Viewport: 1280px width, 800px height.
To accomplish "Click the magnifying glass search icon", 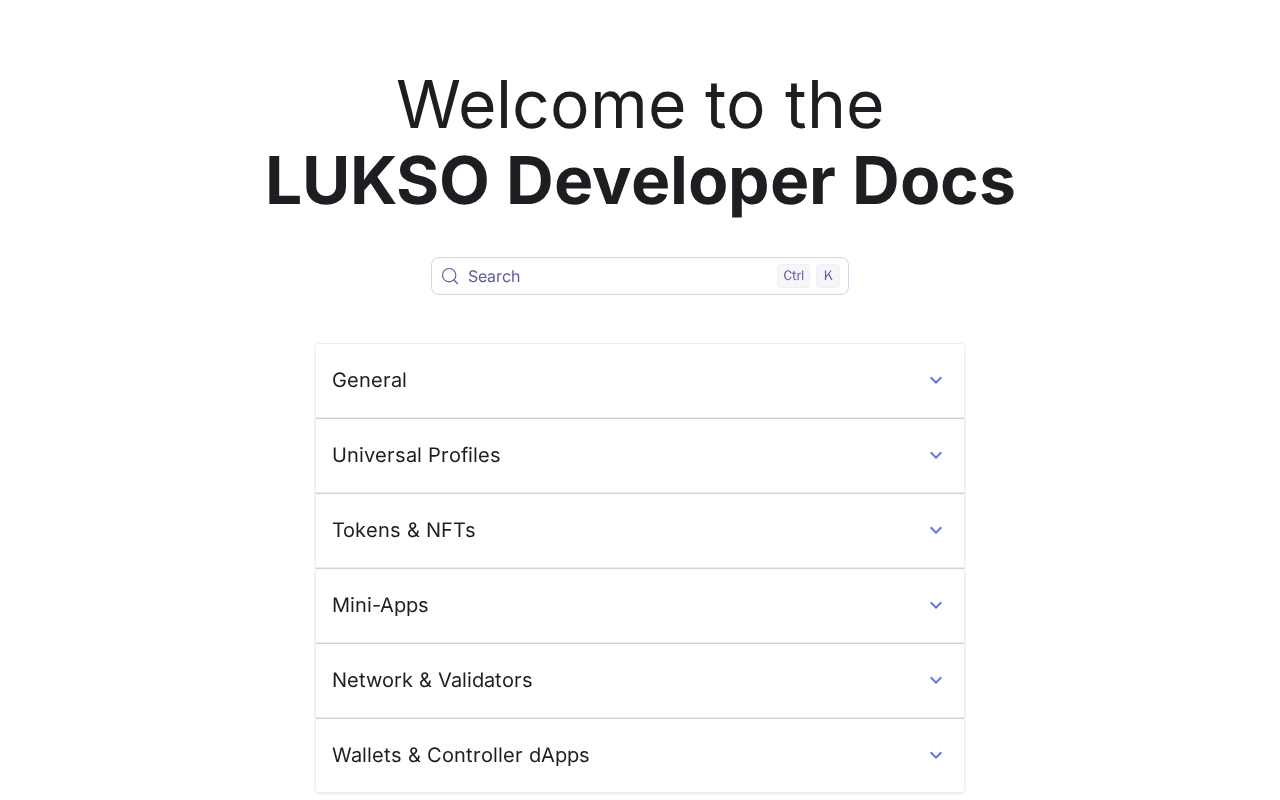I will click(x=450, y=276).
